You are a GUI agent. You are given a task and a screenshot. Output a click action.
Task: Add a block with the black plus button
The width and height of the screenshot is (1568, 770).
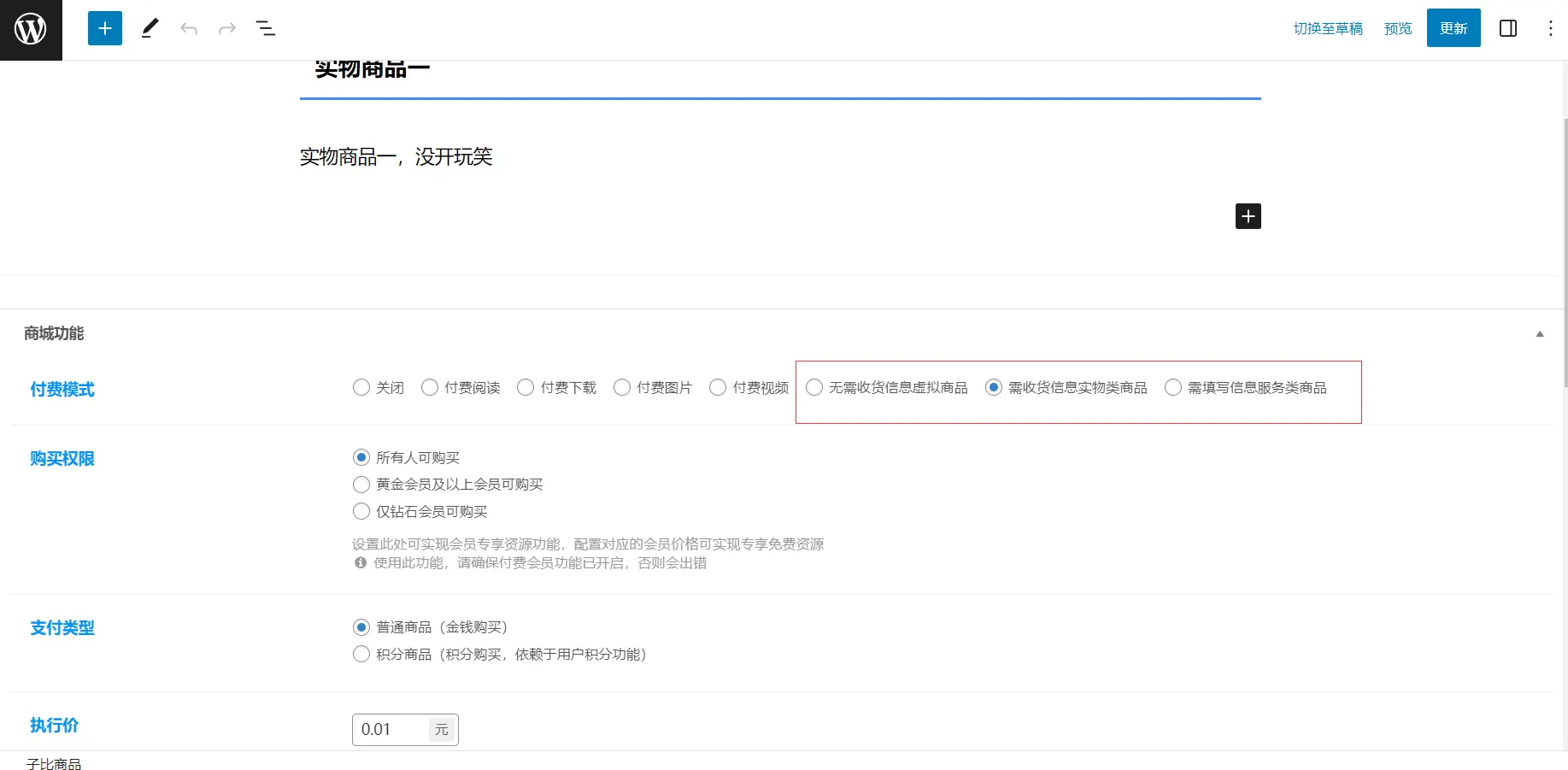1248,216
